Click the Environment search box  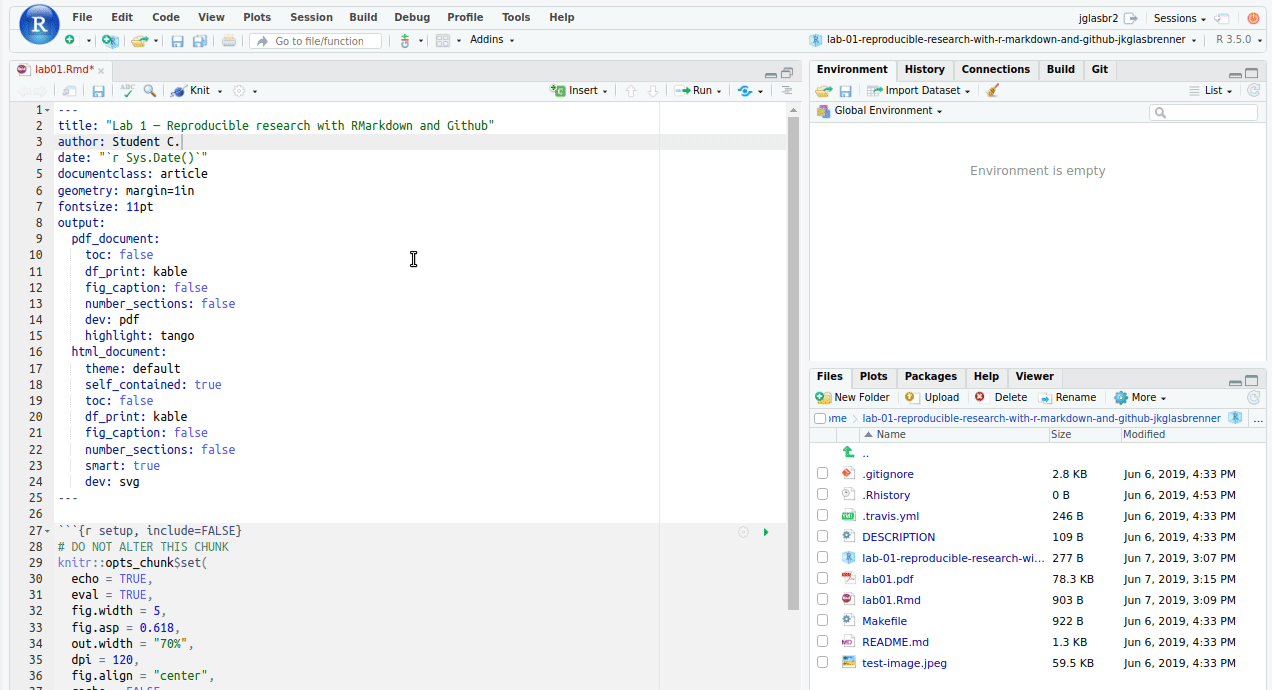click(x=1204, y=113)
